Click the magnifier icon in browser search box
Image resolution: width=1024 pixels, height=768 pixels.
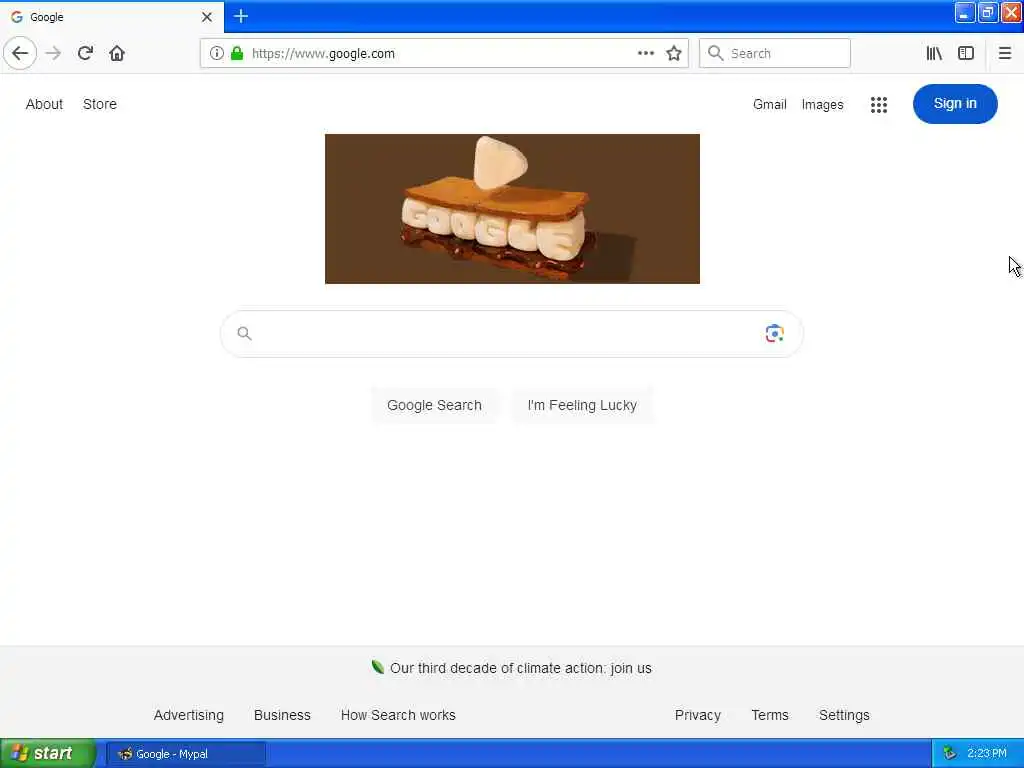716,53
